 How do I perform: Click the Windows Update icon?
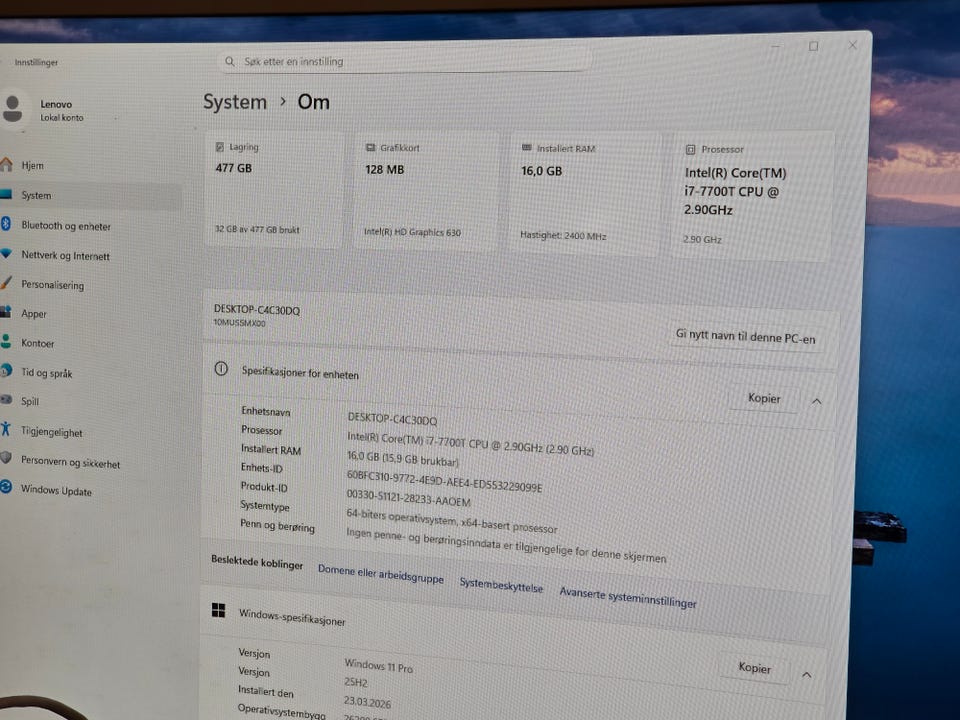(6, 486)
